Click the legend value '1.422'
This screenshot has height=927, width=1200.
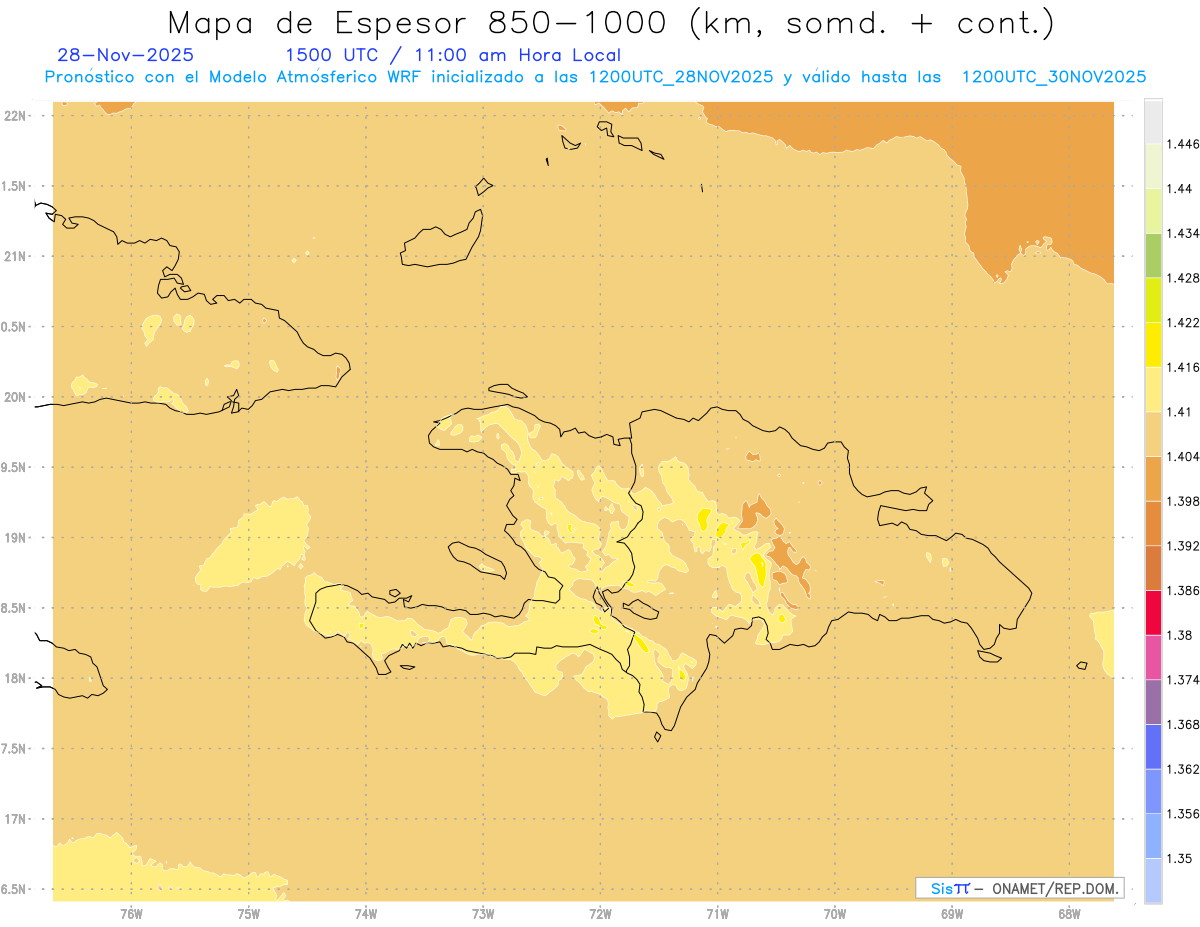pos(1184,322)
